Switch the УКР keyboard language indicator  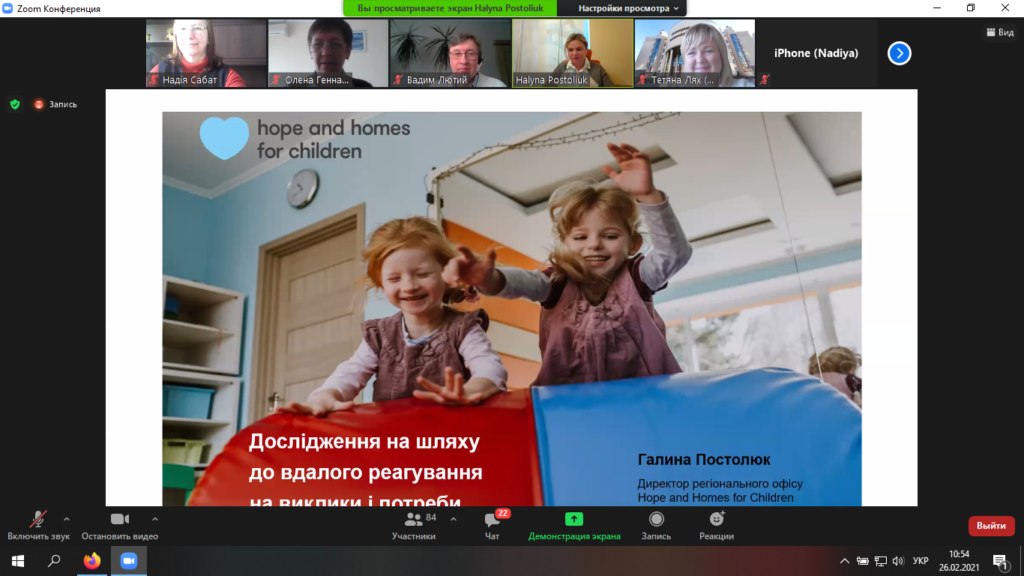[921, 561]
